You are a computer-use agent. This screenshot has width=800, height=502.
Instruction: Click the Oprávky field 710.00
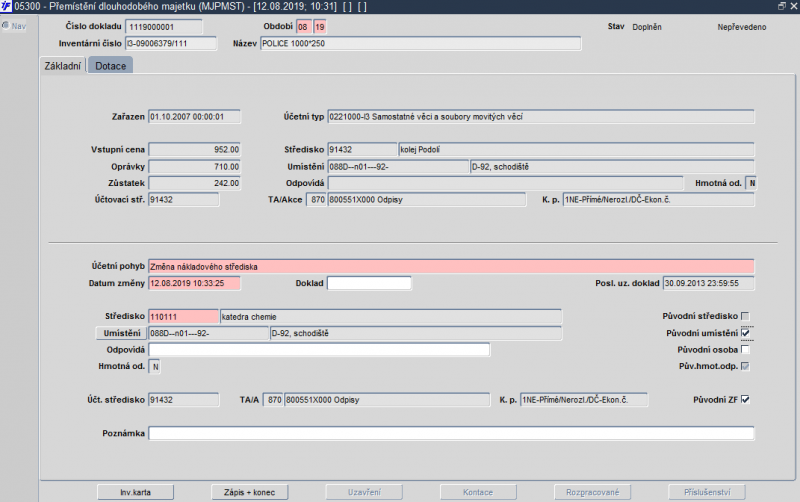(x=194, y=167)
